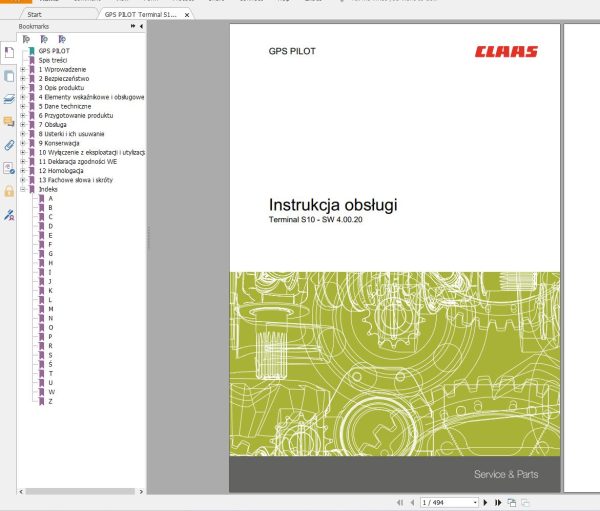Open index letter A bookmark
Viewport: 600px width, 511px height.
51,198
